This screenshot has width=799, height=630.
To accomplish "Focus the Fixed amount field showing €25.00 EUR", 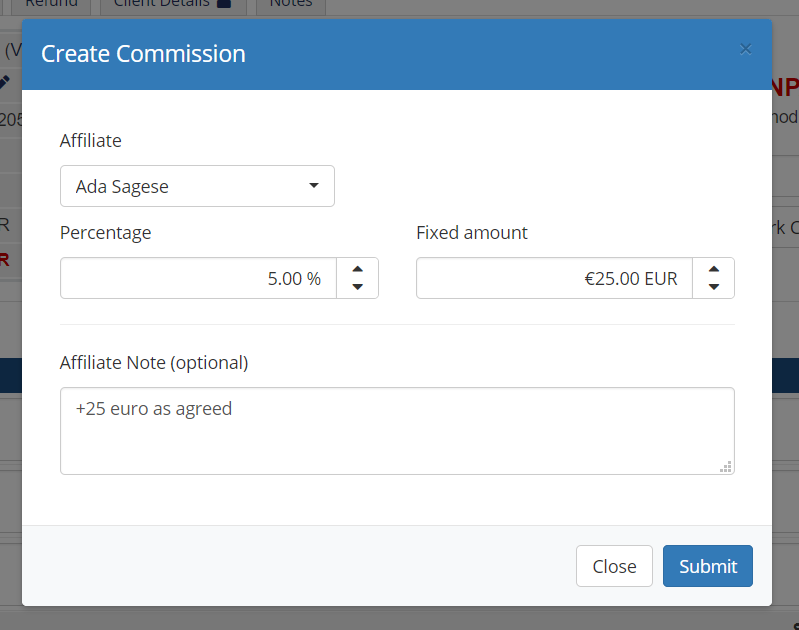I will (x=554, y=278).
